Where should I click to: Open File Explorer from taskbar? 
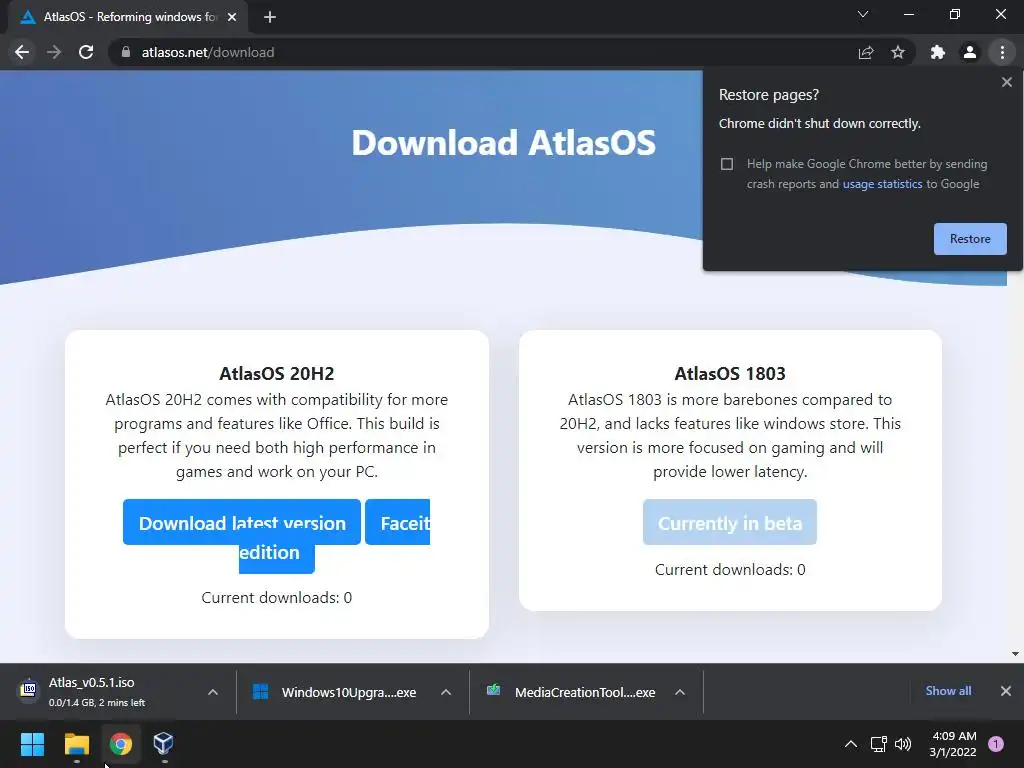pyautogui.click(x=76, y=744)
